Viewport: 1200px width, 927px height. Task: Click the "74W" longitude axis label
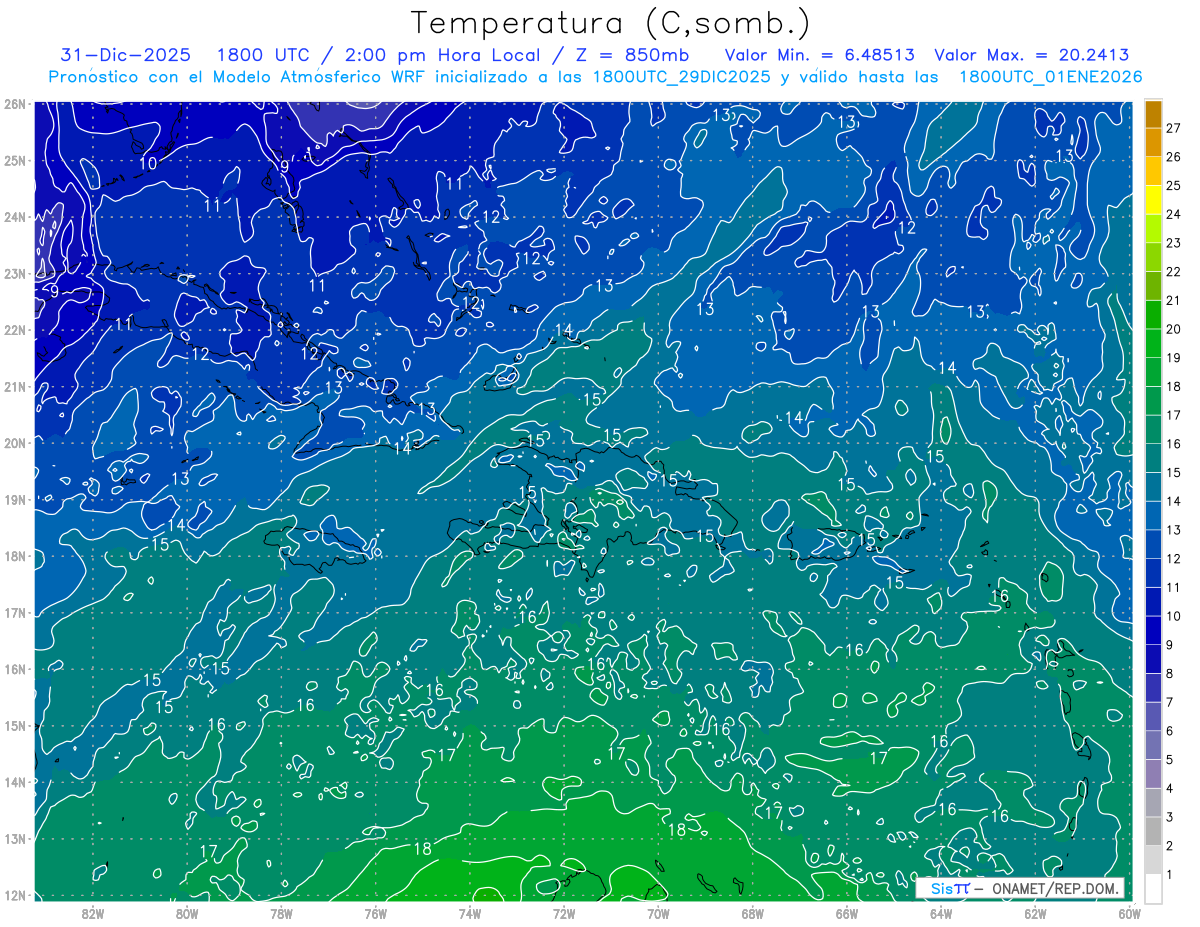point(470,913)
